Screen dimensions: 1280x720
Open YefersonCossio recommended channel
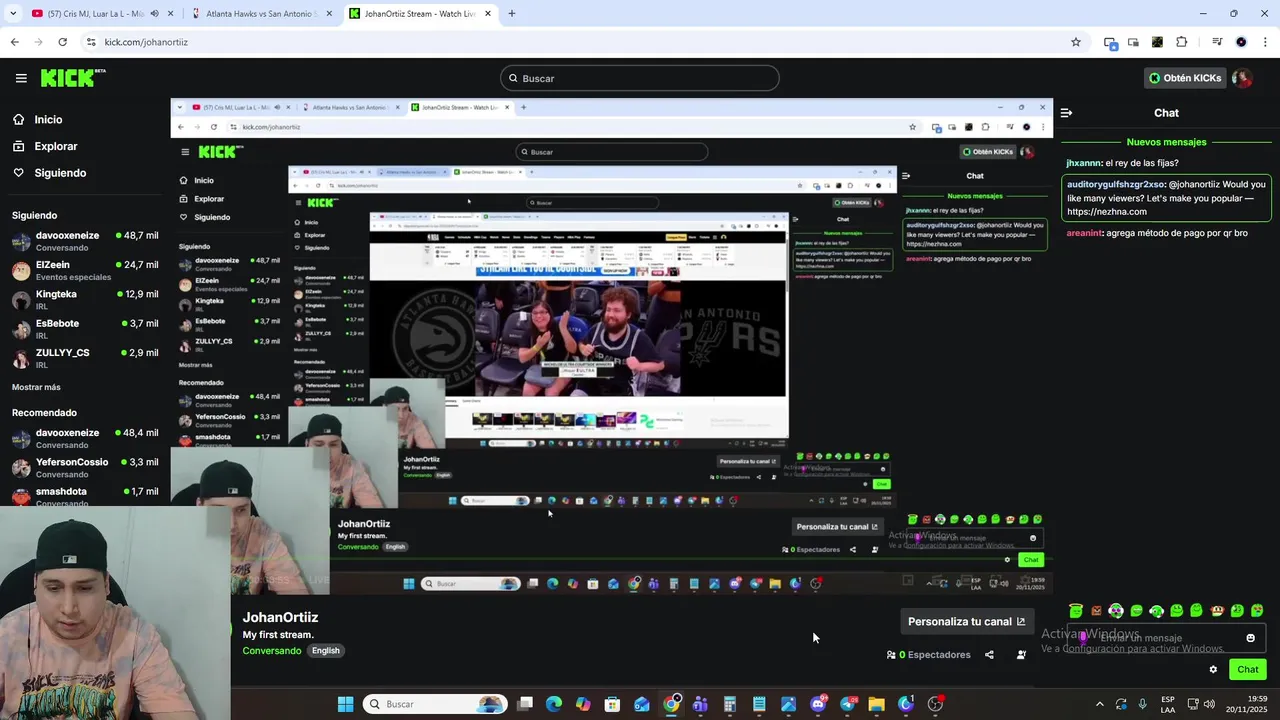point(85,468)
